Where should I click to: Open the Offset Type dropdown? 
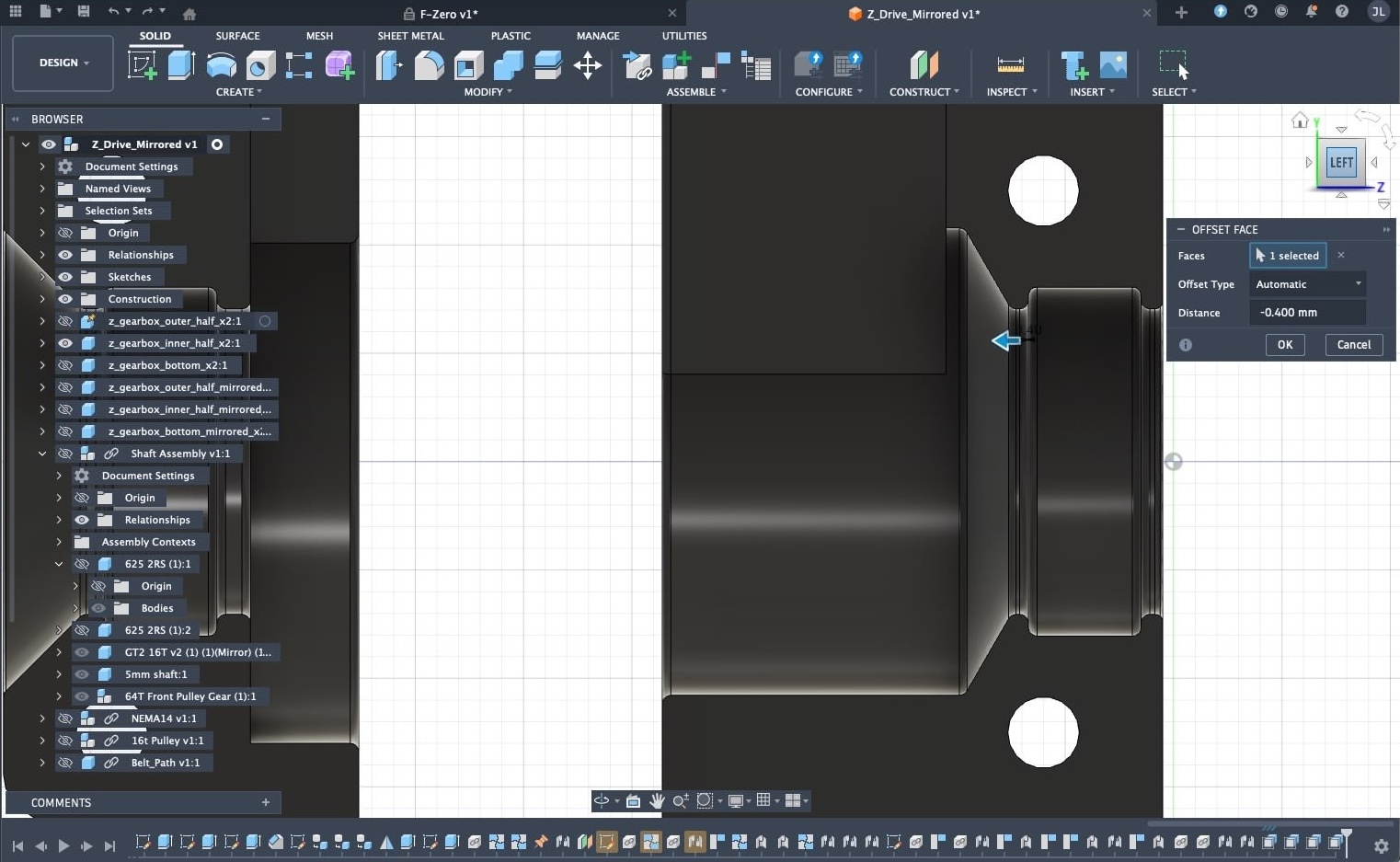coord(1306,284)
